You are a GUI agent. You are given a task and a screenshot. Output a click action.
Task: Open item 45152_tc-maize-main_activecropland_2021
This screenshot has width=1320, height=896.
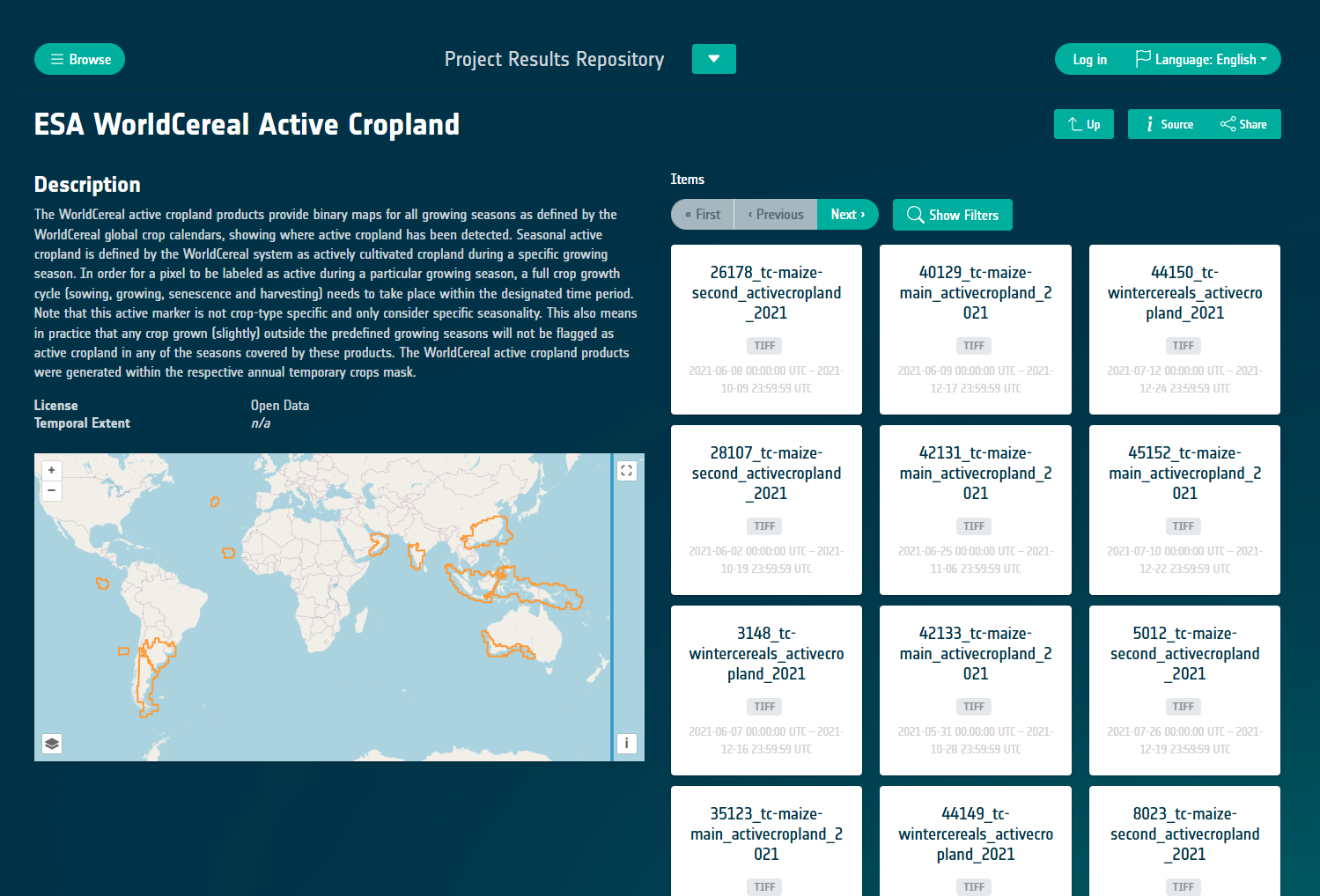1184,474
